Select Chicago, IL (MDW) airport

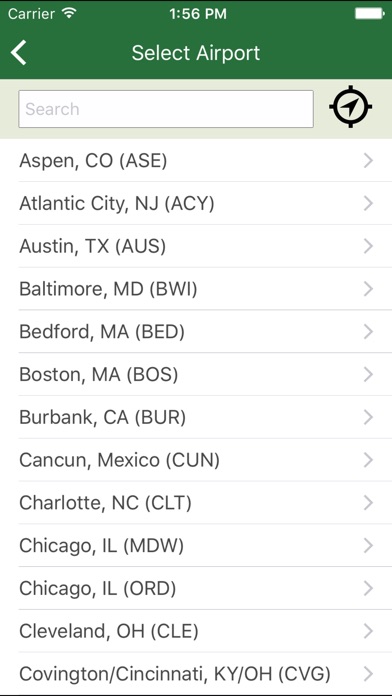[196, 546]
